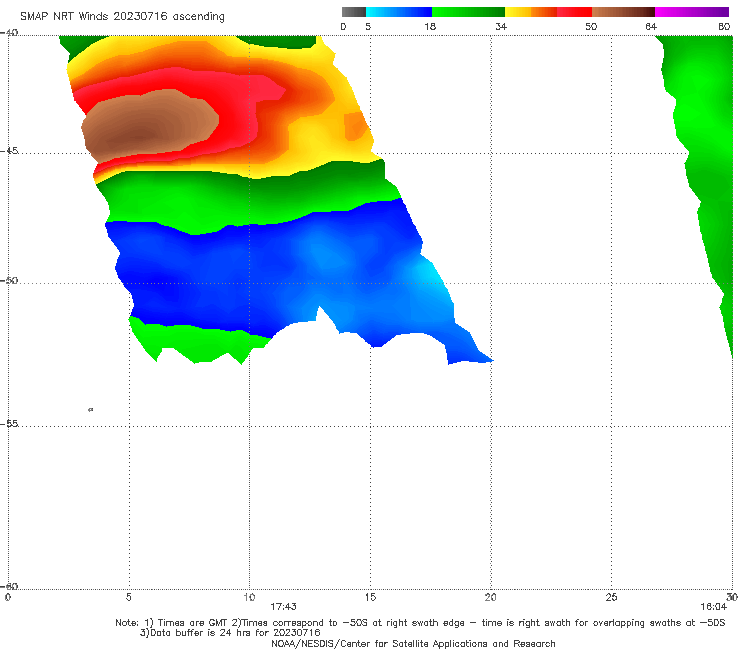Click the longitude label '25'

click(x=611, y=597)
